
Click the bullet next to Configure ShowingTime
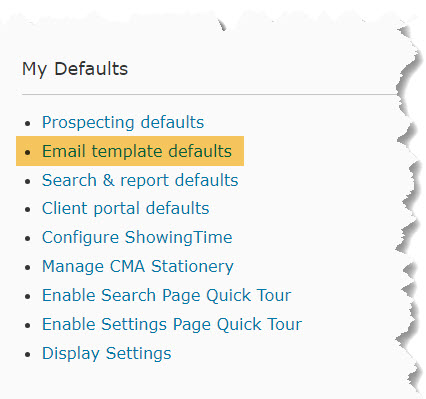tap(27, 239)
